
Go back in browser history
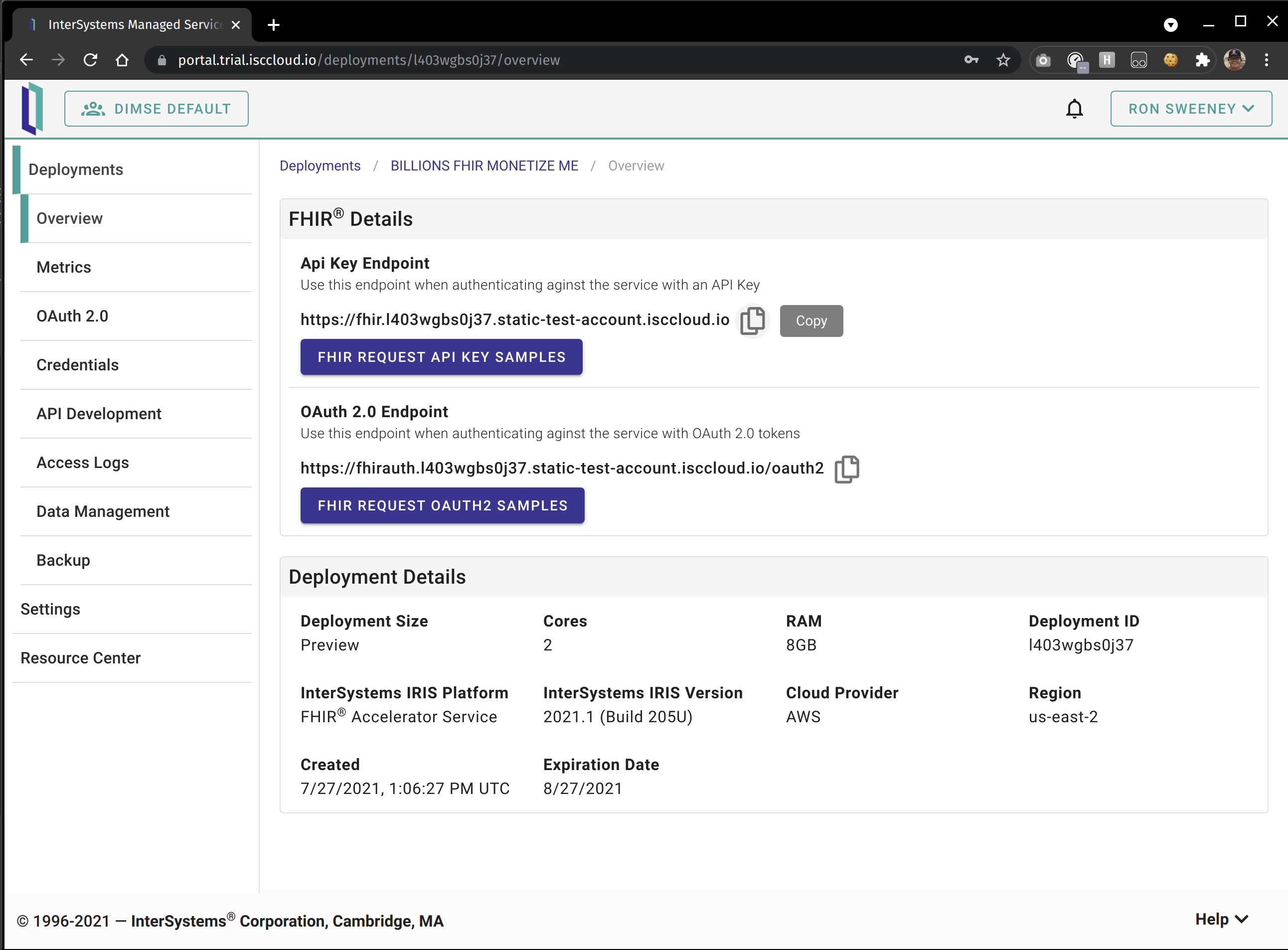(26, 60)
